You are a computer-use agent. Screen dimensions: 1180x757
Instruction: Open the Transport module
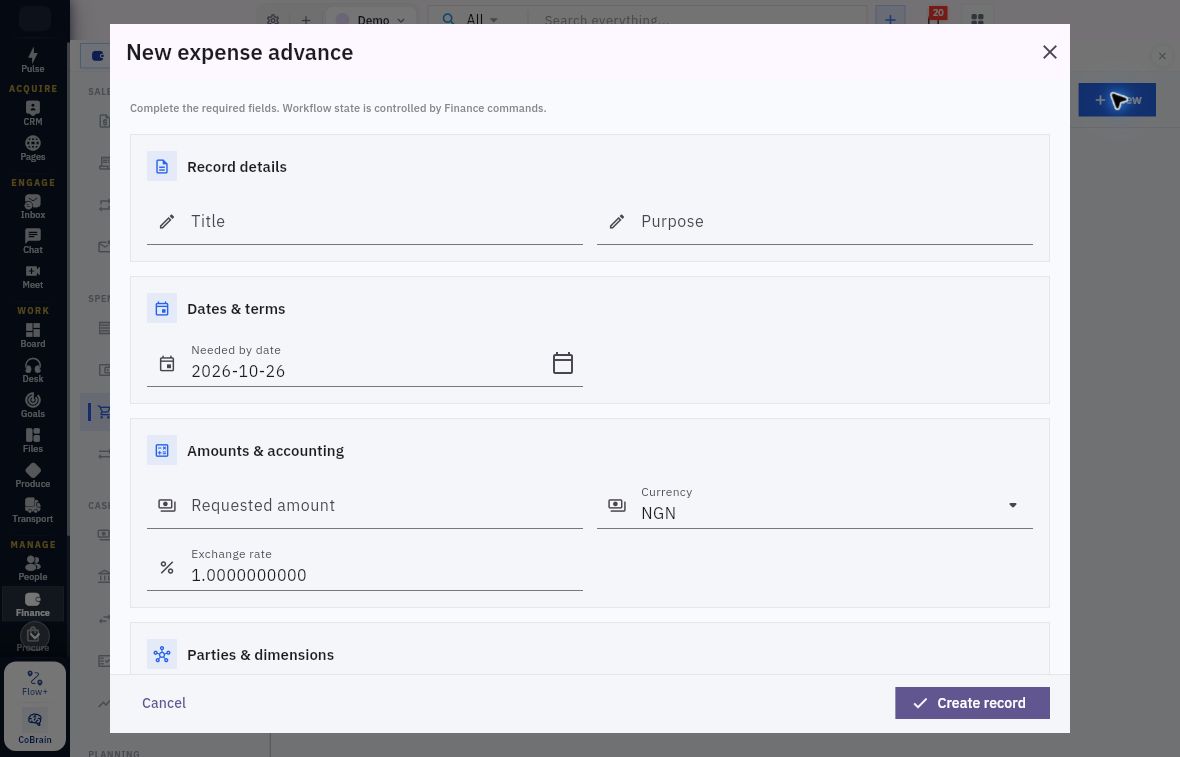(32, 510)
